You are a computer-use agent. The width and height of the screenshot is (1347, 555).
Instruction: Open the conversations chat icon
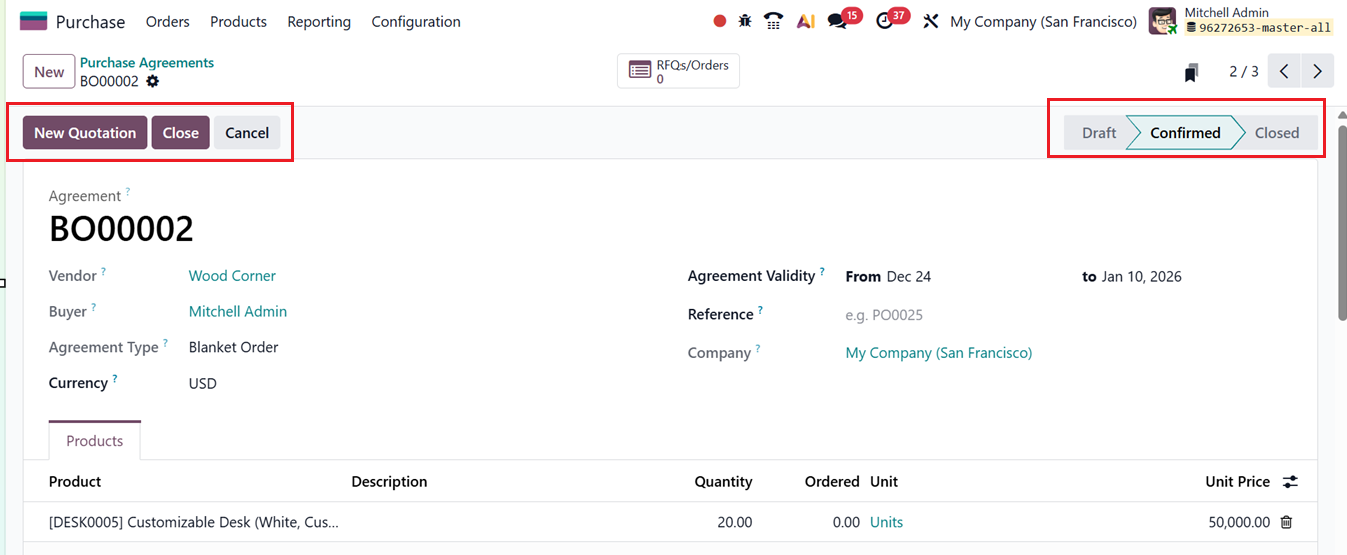(x=837, y=21)
